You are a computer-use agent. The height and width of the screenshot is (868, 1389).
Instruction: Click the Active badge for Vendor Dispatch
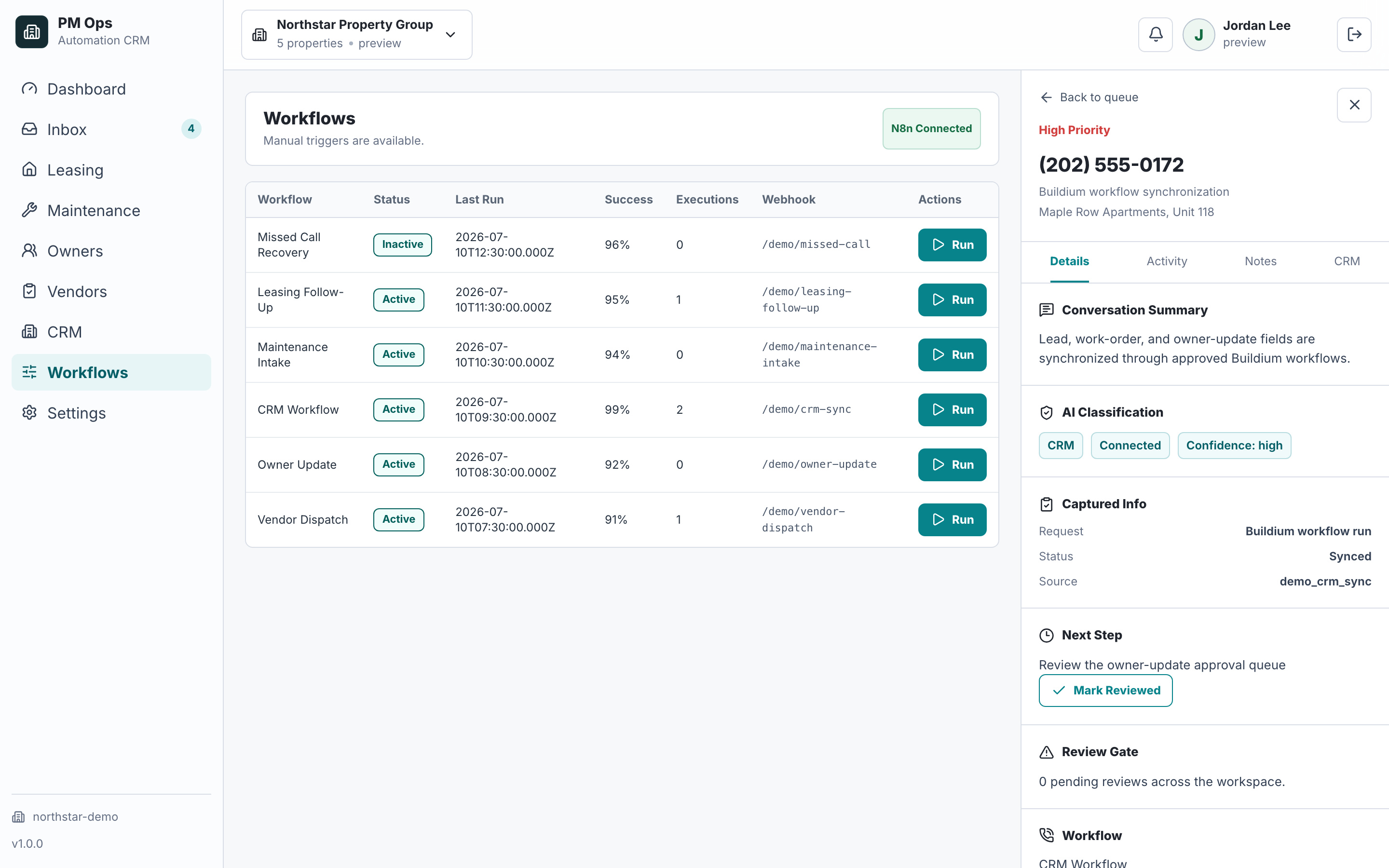tap(398, 519)
